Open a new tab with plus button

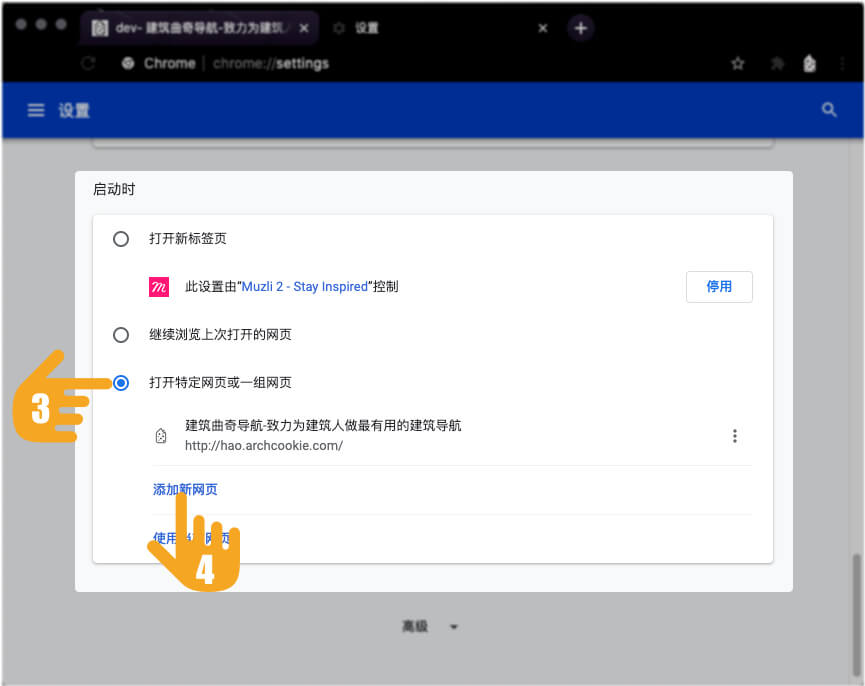[580, 28]
